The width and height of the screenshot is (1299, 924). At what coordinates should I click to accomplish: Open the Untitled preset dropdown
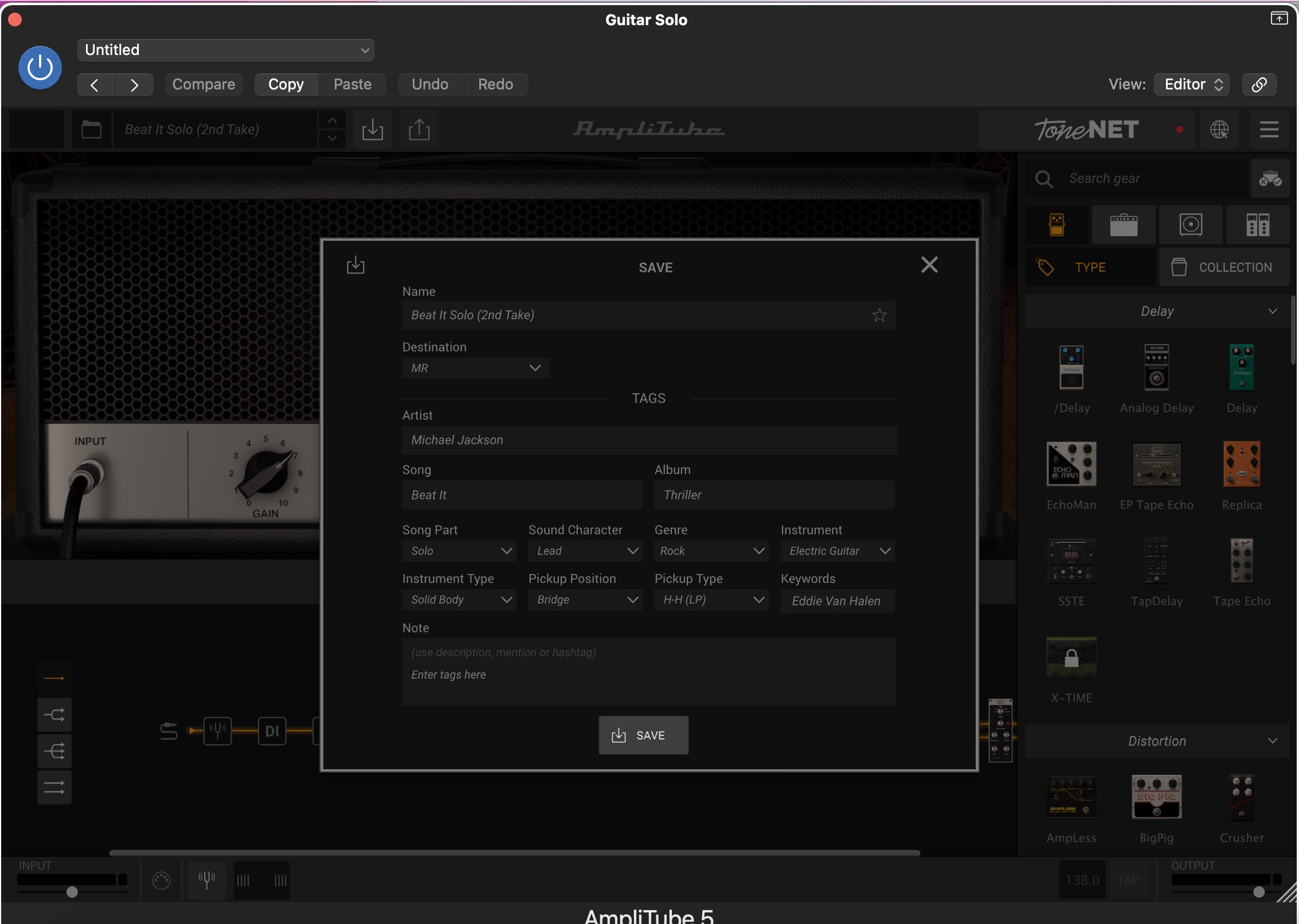[226, 50]
